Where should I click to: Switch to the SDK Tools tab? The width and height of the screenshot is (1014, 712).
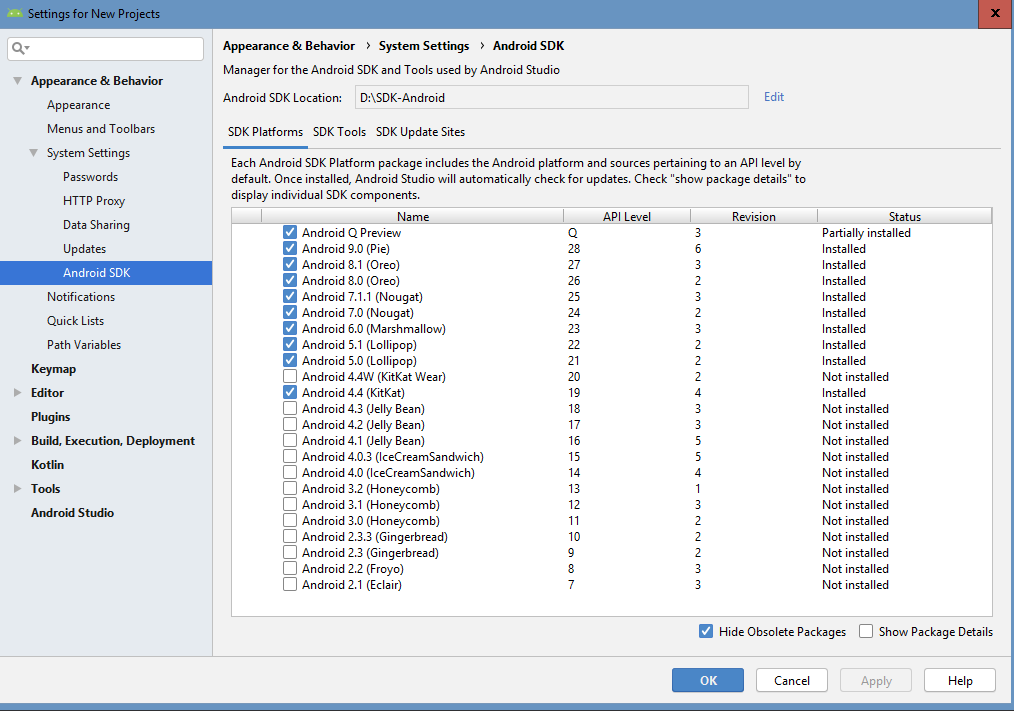pyautogui.click(x=339, y=132)
